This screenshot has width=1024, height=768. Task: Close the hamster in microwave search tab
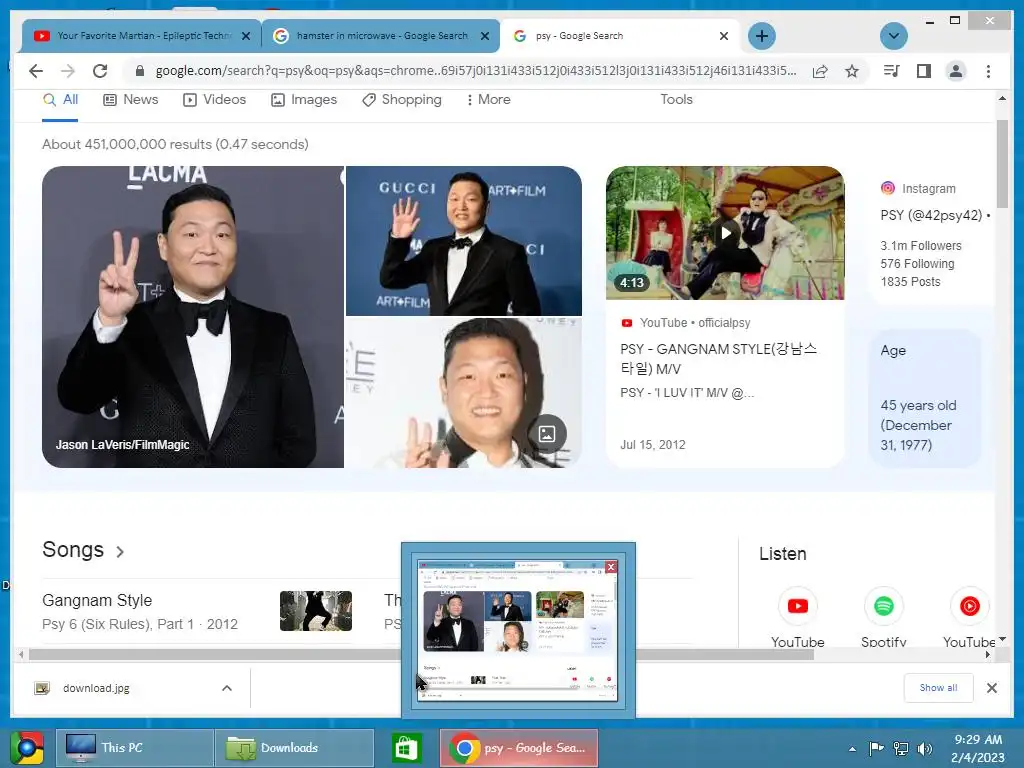coord(485,36)
